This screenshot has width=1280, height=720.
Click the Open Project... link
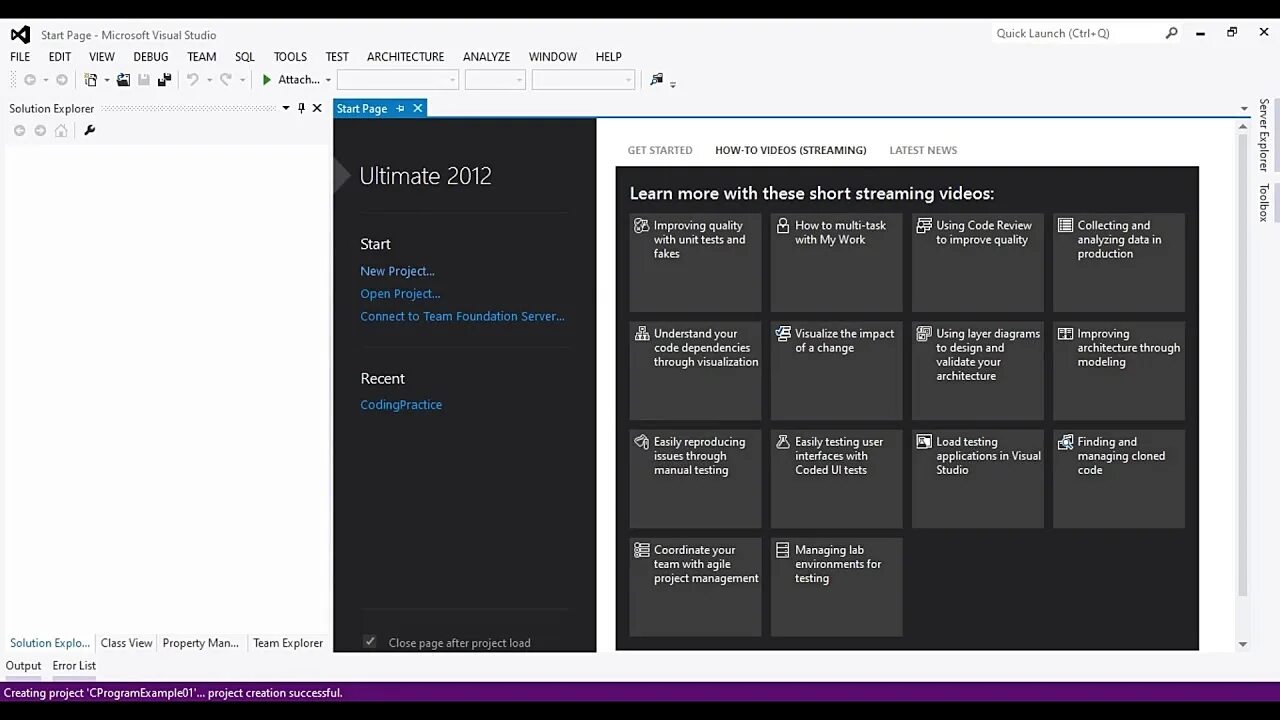tap(400, 294)
